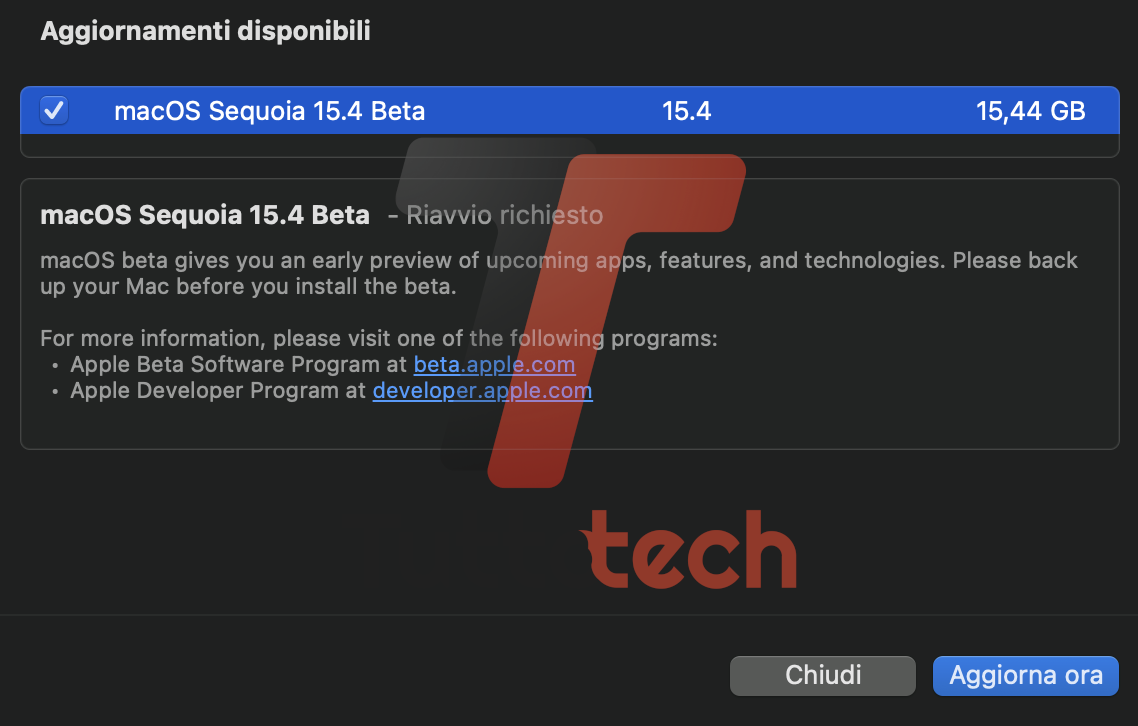Click the 15.4 version number in the update row
This screenshot has height=726, width=1138.
(686, 111)
